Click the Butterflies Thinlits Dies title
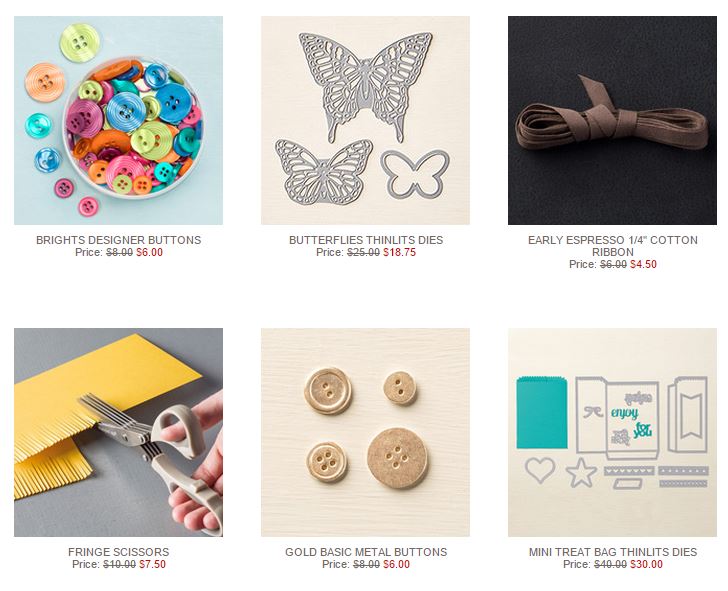The width and height of the screenshot is (728, 591). point(366,240)
